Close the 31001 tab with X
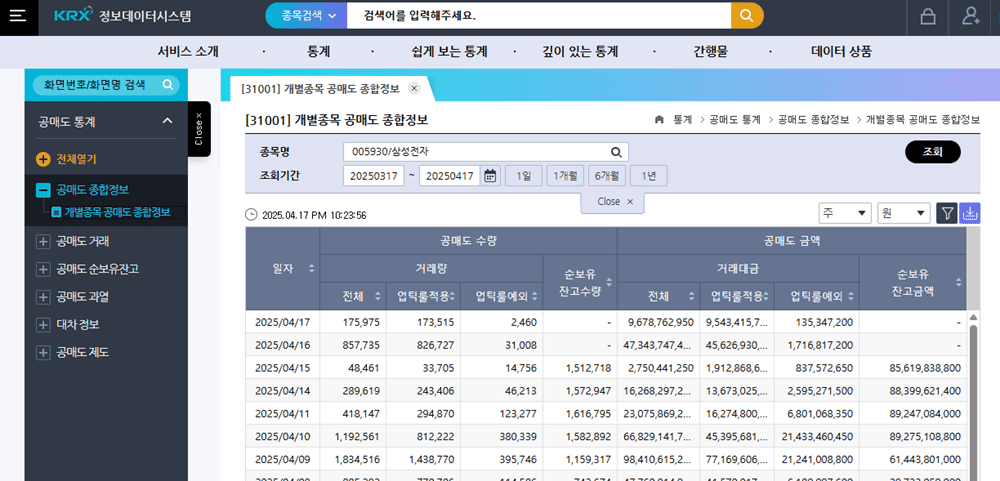 414,89
